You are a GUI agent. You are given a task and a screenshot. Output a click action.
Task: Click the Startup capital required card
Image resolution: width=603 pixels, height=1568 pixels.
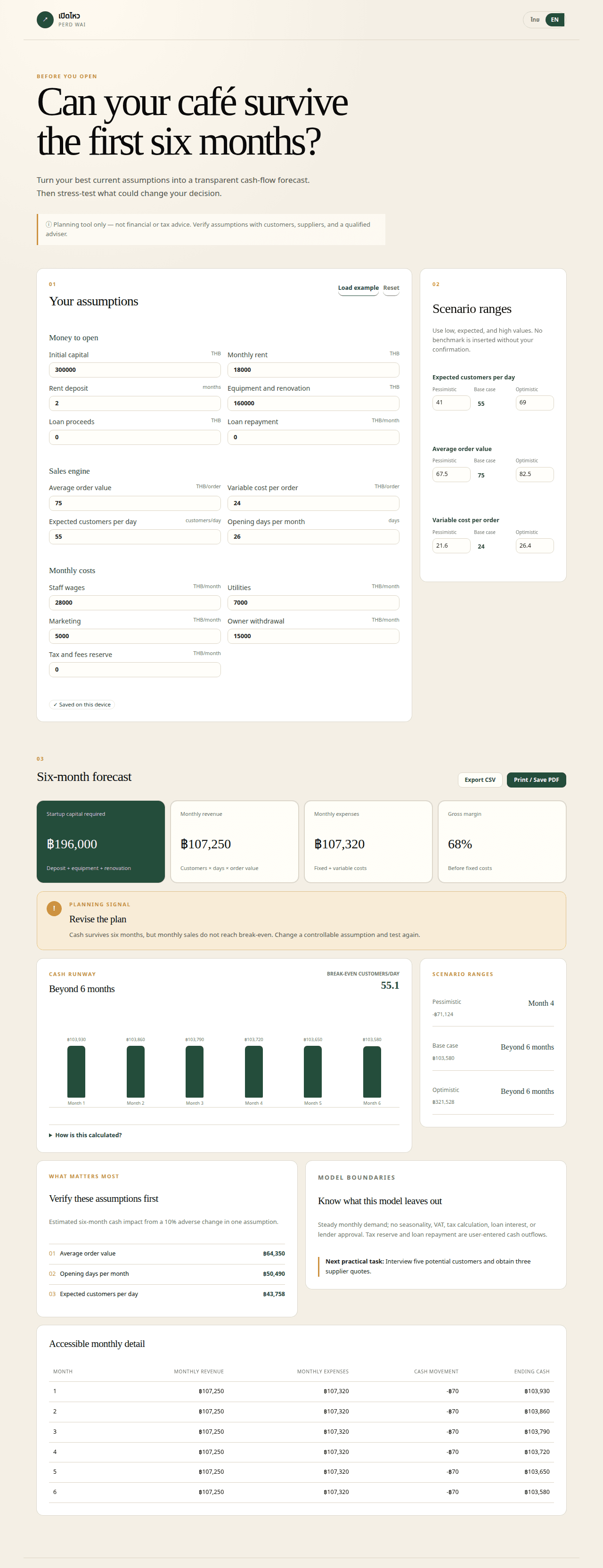point(100,841)
